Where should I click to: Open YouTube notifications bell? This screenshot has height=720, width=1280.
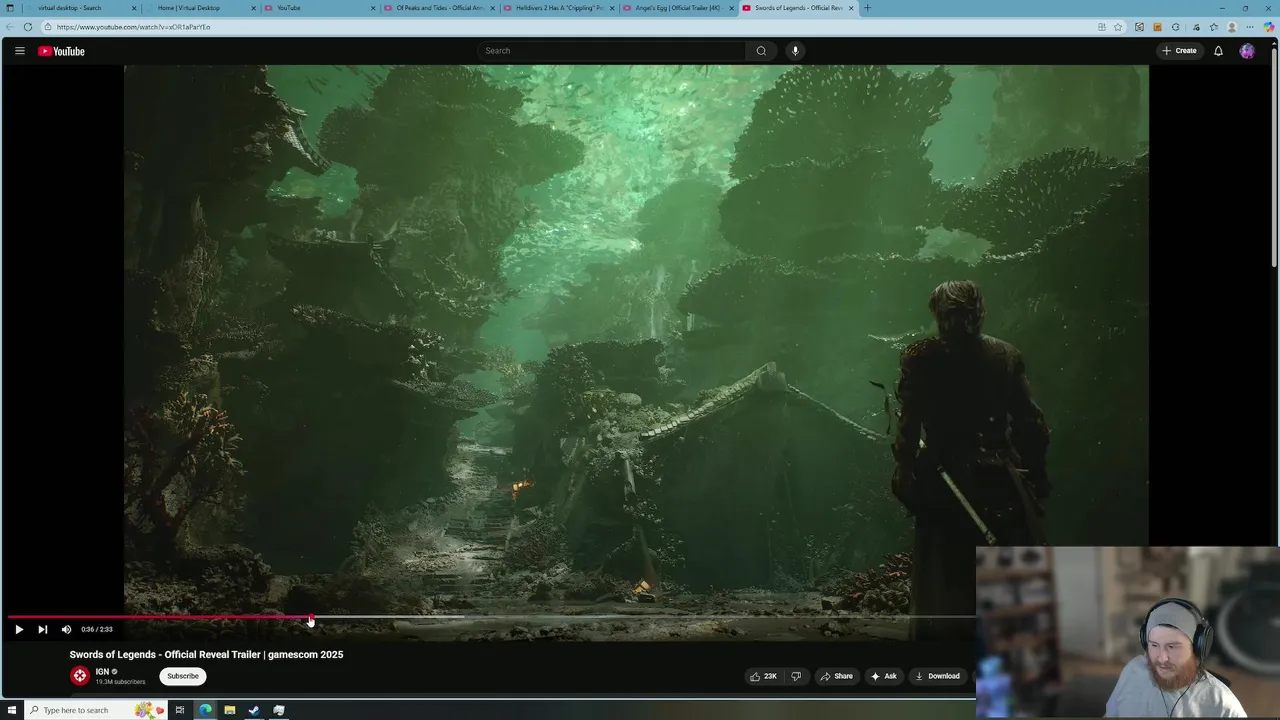point(1218,51)
